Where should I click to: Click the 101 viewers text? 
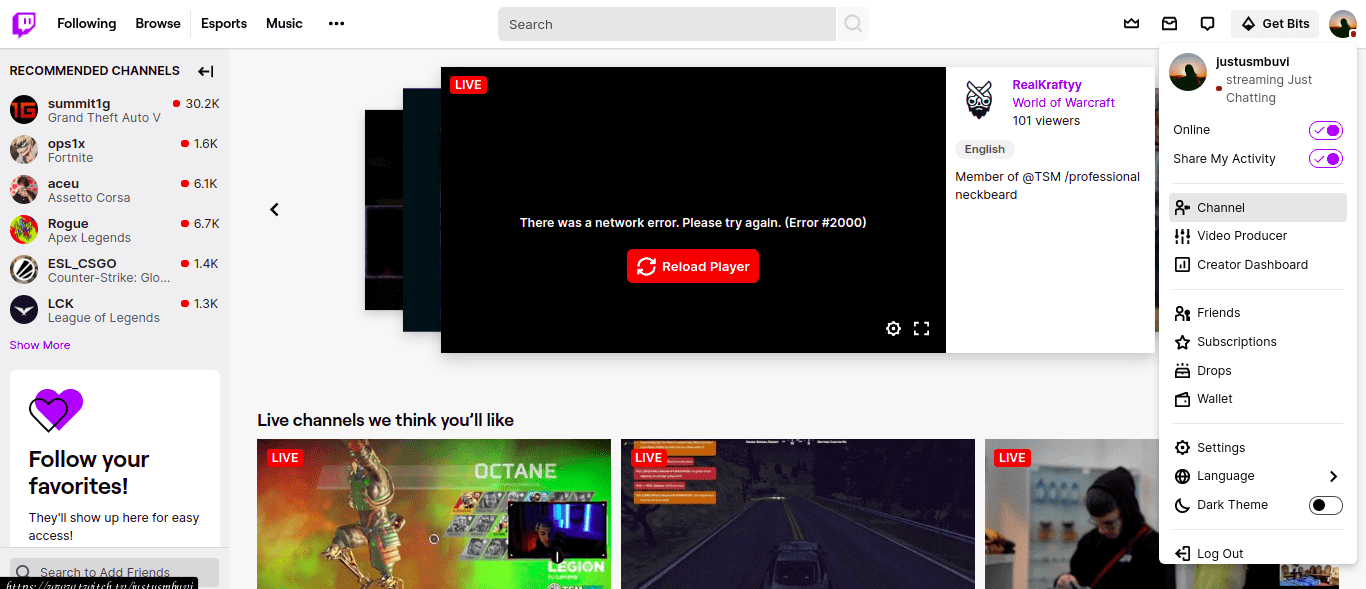click(1046, 121)
